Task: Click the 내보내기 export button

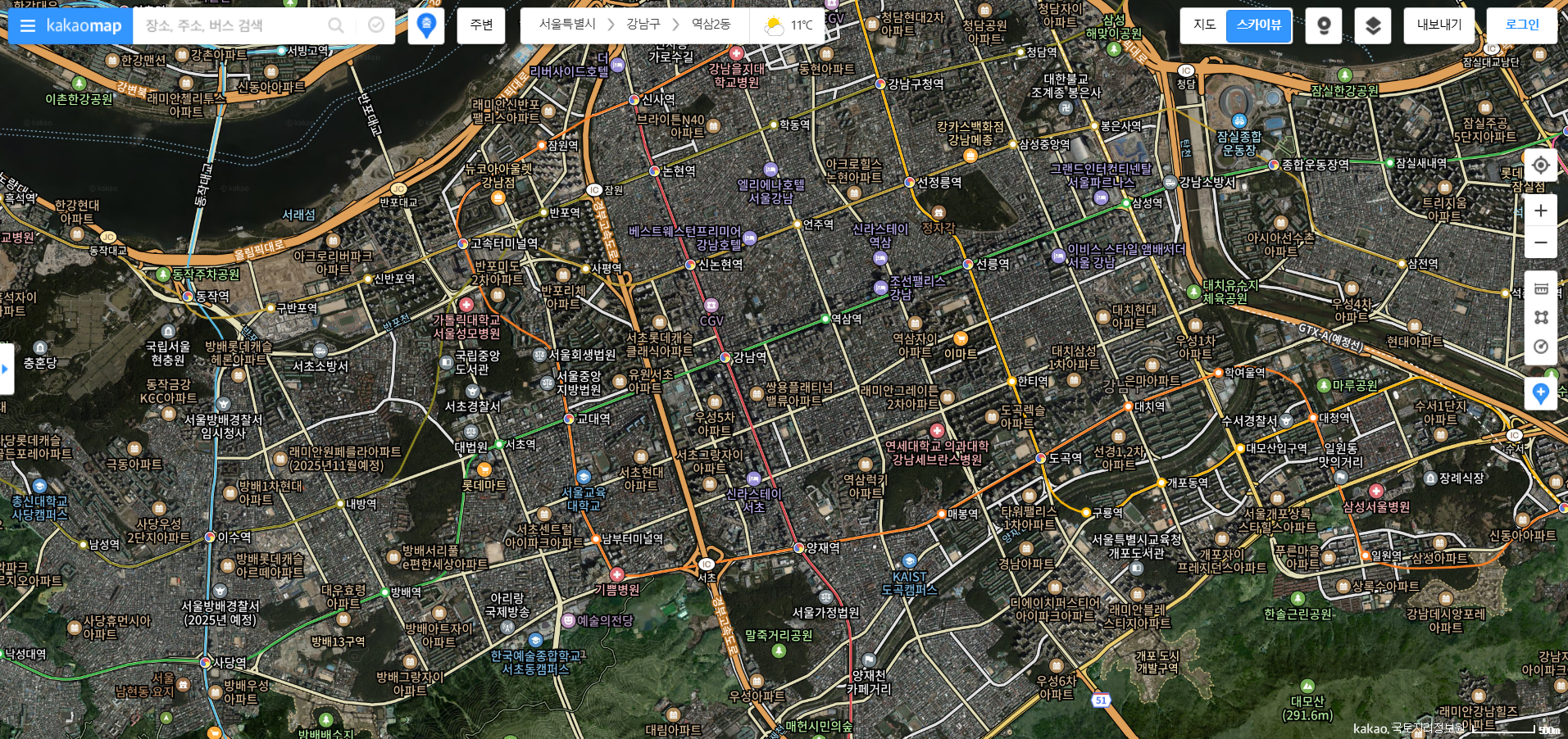Action: (1439, 25)
